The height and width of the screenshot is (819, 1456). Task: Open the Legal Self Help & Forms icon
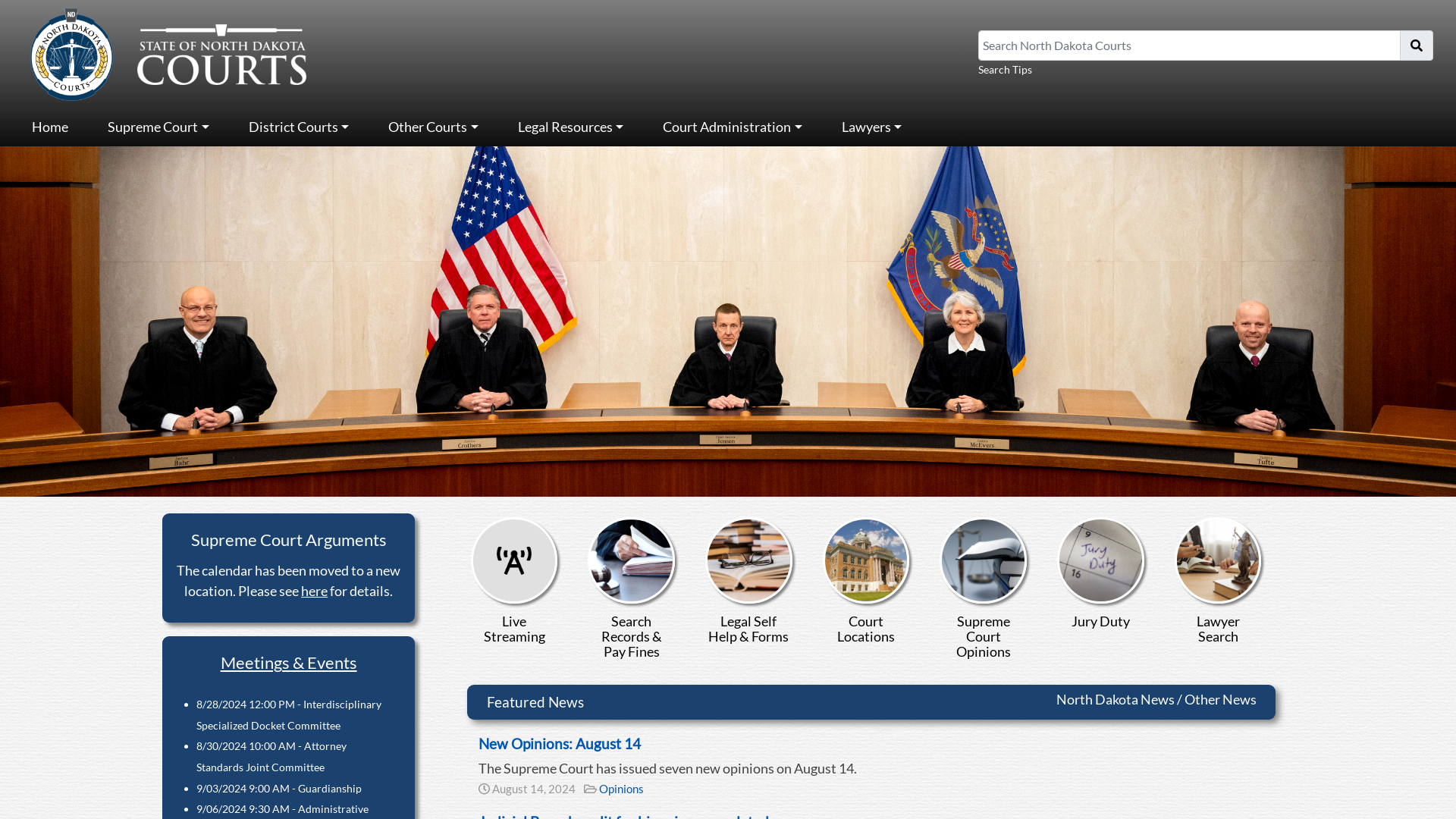[x=748, y=560]
